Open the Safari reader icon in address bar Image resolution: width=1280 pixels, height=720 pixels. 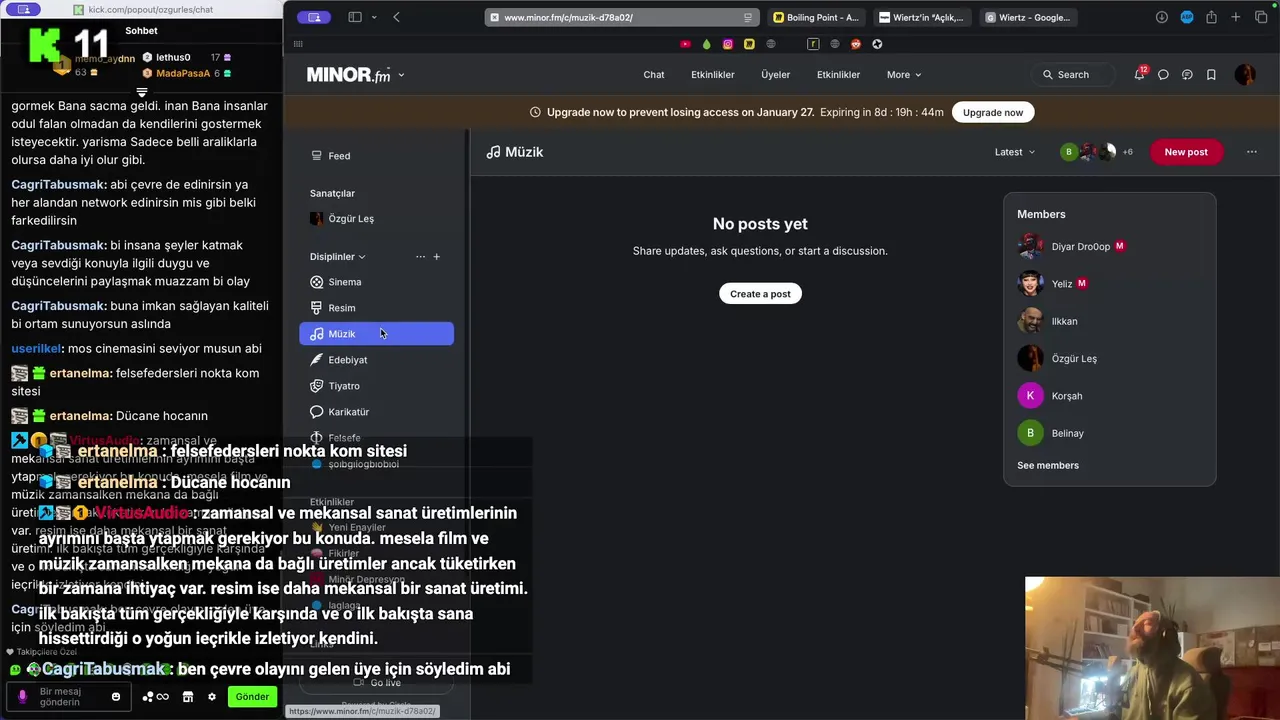click(x=747, y=17)
